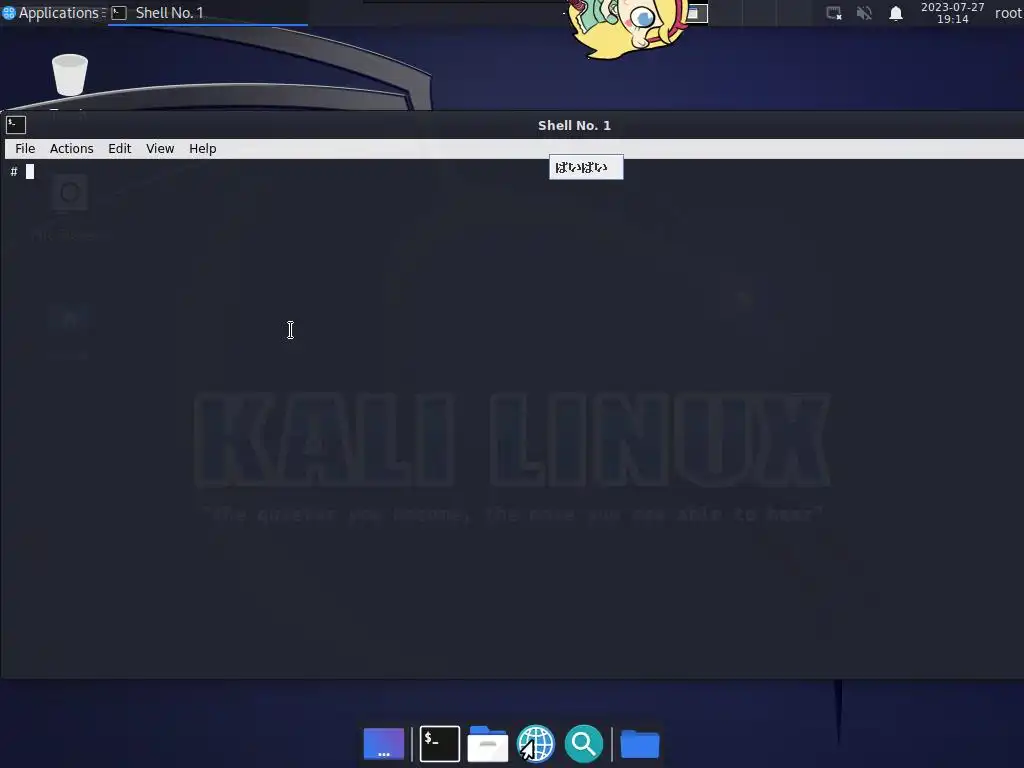Screen dimensions: 1024x768
Task: Open the Actions menu
Action: pos(71,149)
